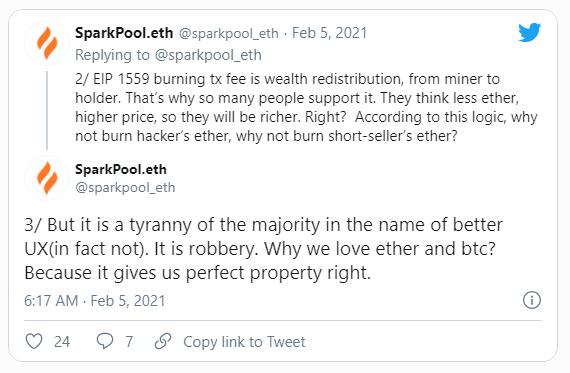
Task: Click SparkPool flame avatar in parent tweet
Action: [47, 43]
